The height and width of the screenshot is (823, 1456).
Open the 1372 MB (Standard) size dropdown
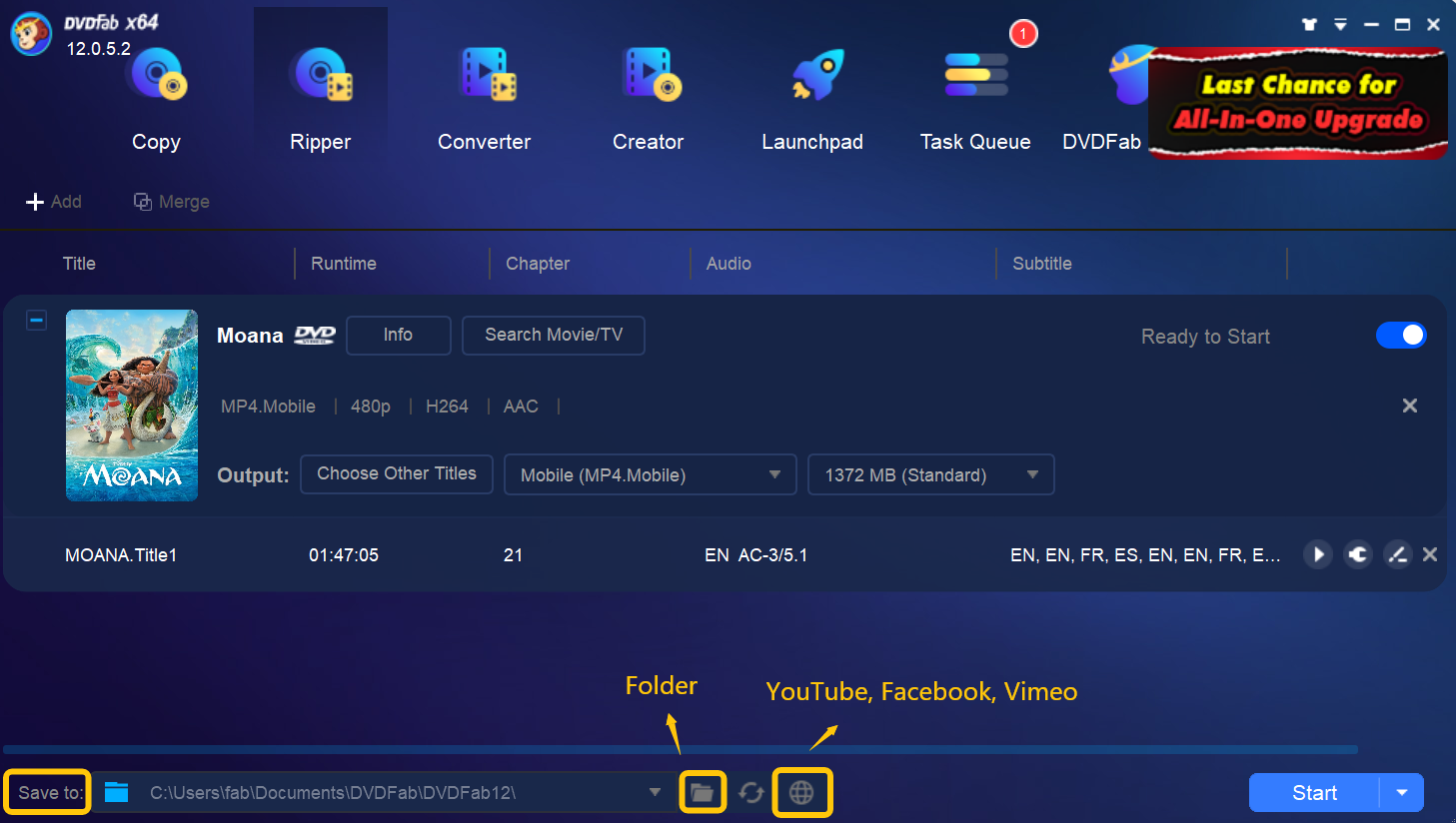click(x=931, y=474)
